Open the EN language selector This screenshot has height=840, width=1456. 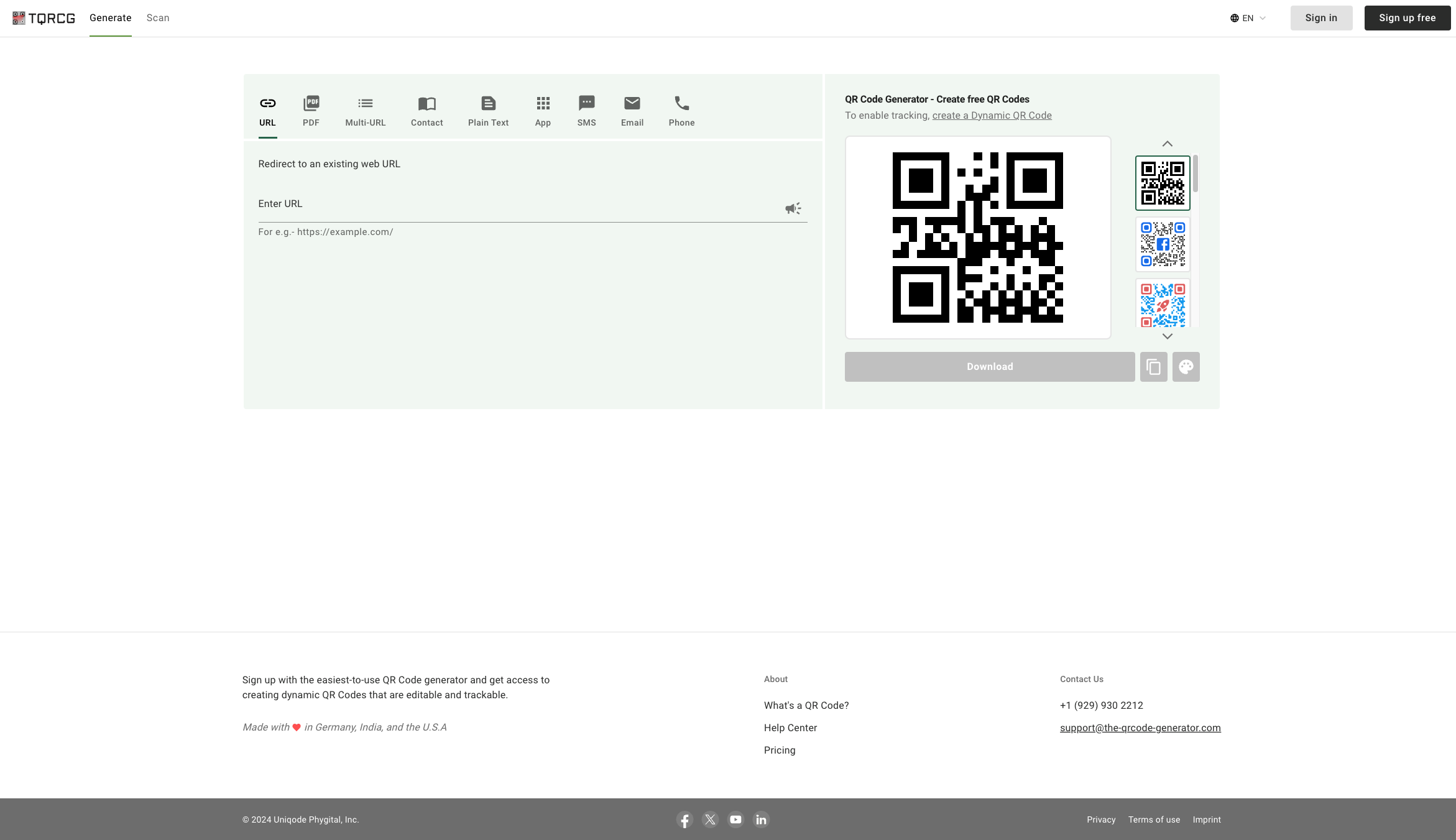tap(1247, 17)
